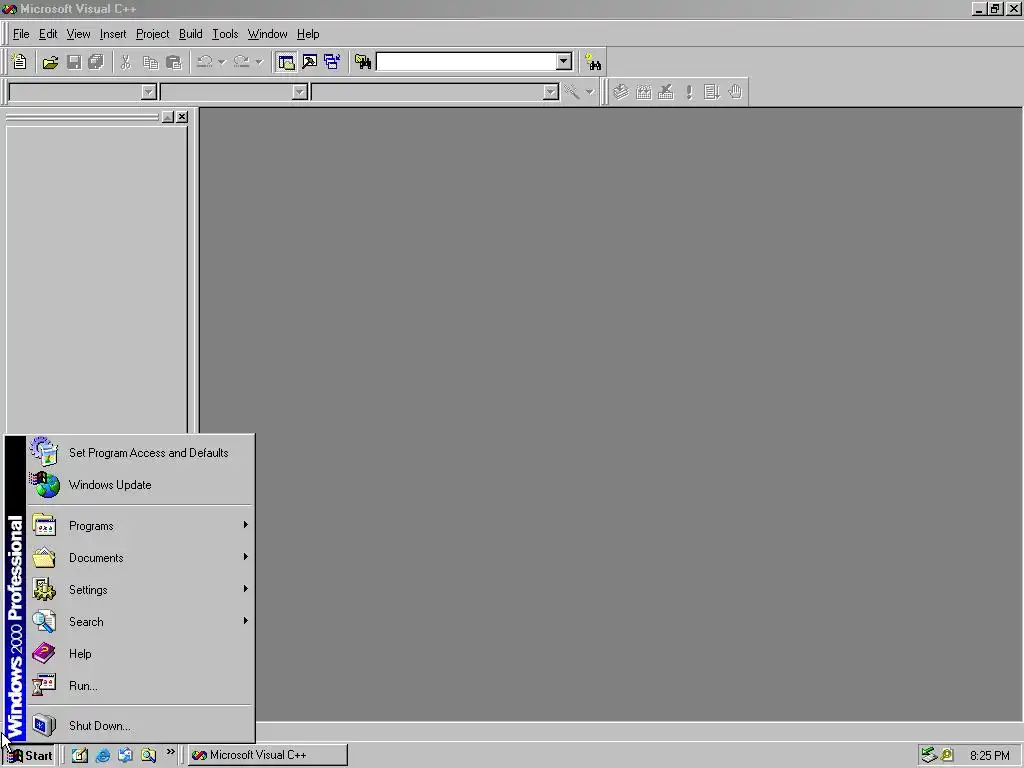
Task: Choose Shut Down... from Start menu
Action: (x=140, y=726)
